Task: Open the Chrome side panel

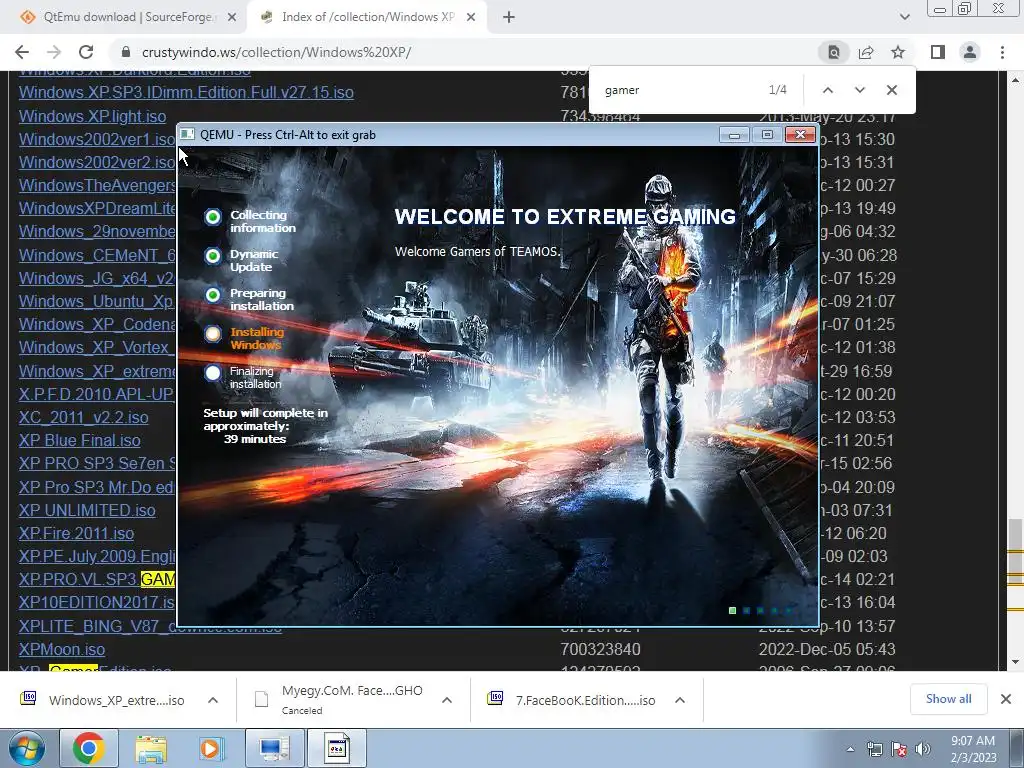Action: (x=938, y=52)
